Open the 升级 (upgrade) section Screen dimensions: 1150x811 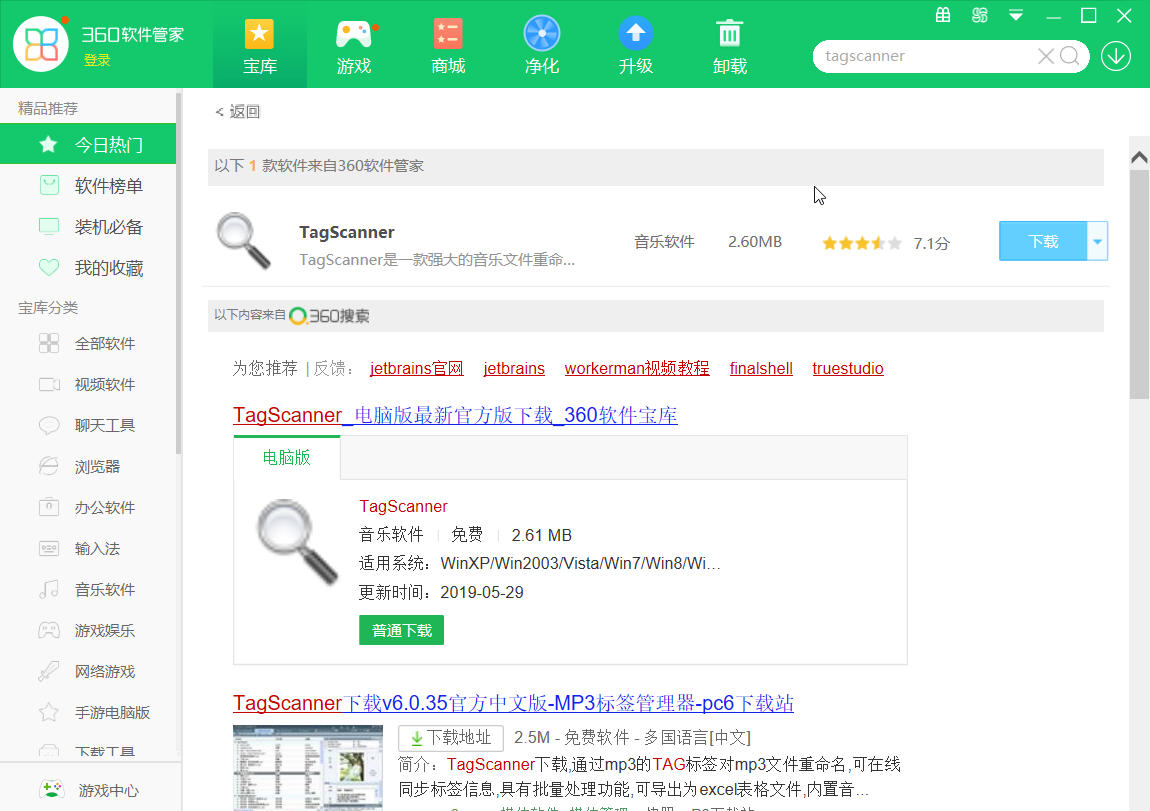coord(635,44)
